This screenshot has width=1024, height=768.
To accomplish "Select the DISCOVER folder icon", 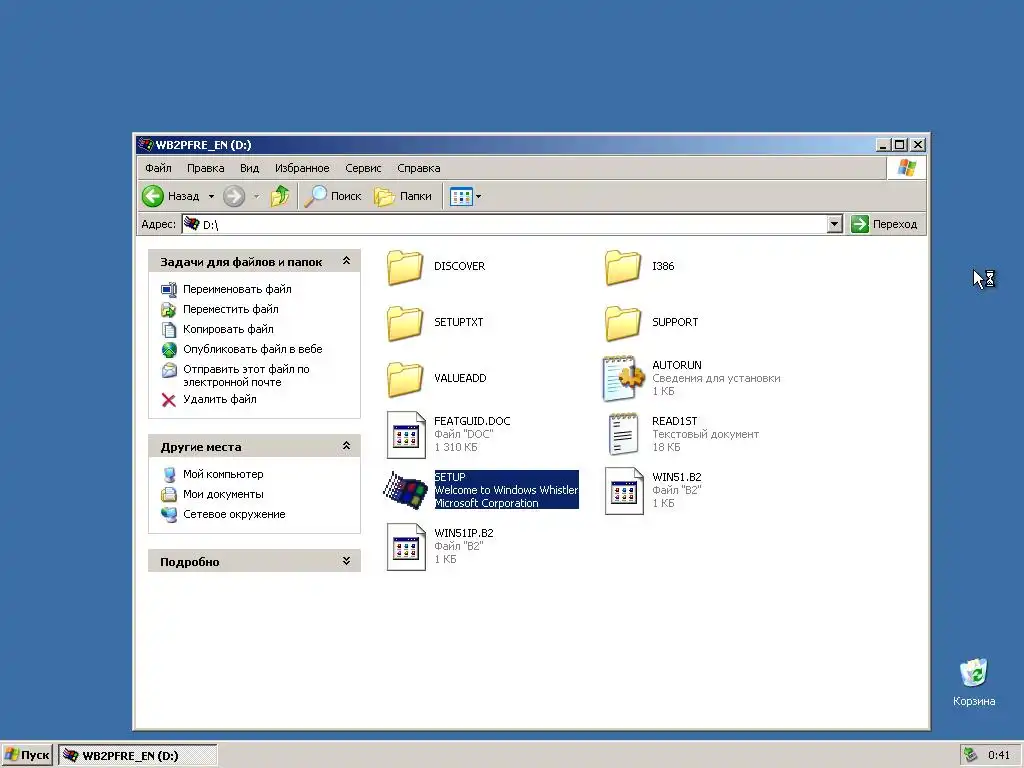I will coord(405,267).
